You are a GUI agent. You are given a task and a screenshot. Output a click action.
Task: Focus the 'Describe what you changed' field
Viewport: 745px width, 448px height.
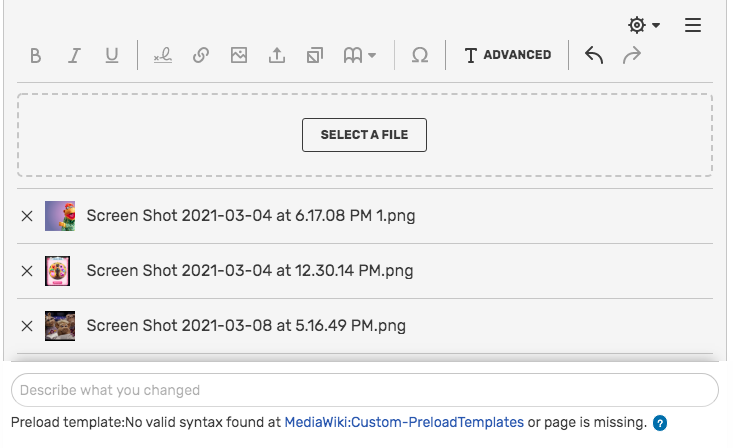(364, 390)
